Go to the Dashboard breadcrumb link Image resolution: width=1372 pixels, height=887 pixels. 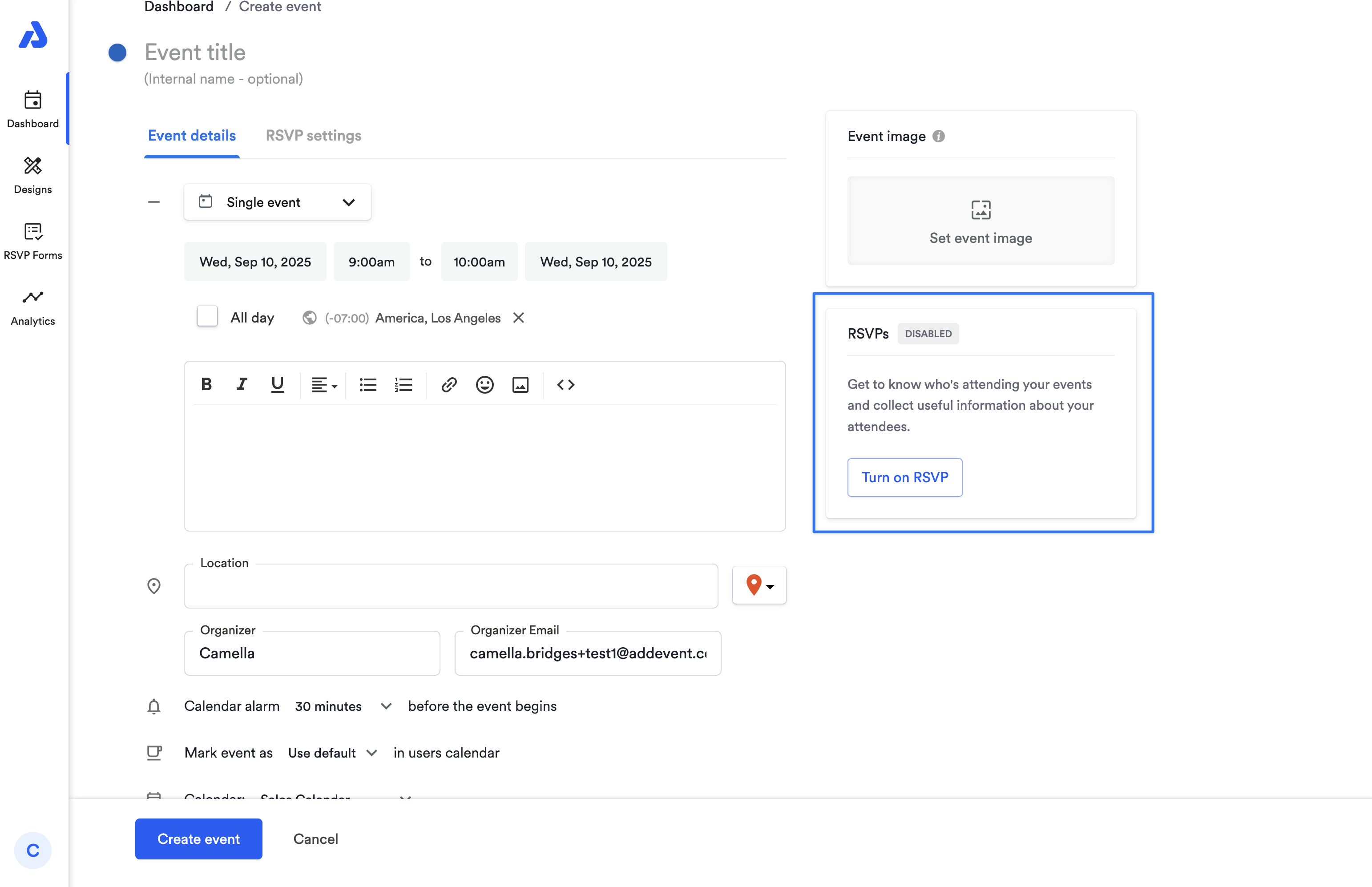coord(178,7)
